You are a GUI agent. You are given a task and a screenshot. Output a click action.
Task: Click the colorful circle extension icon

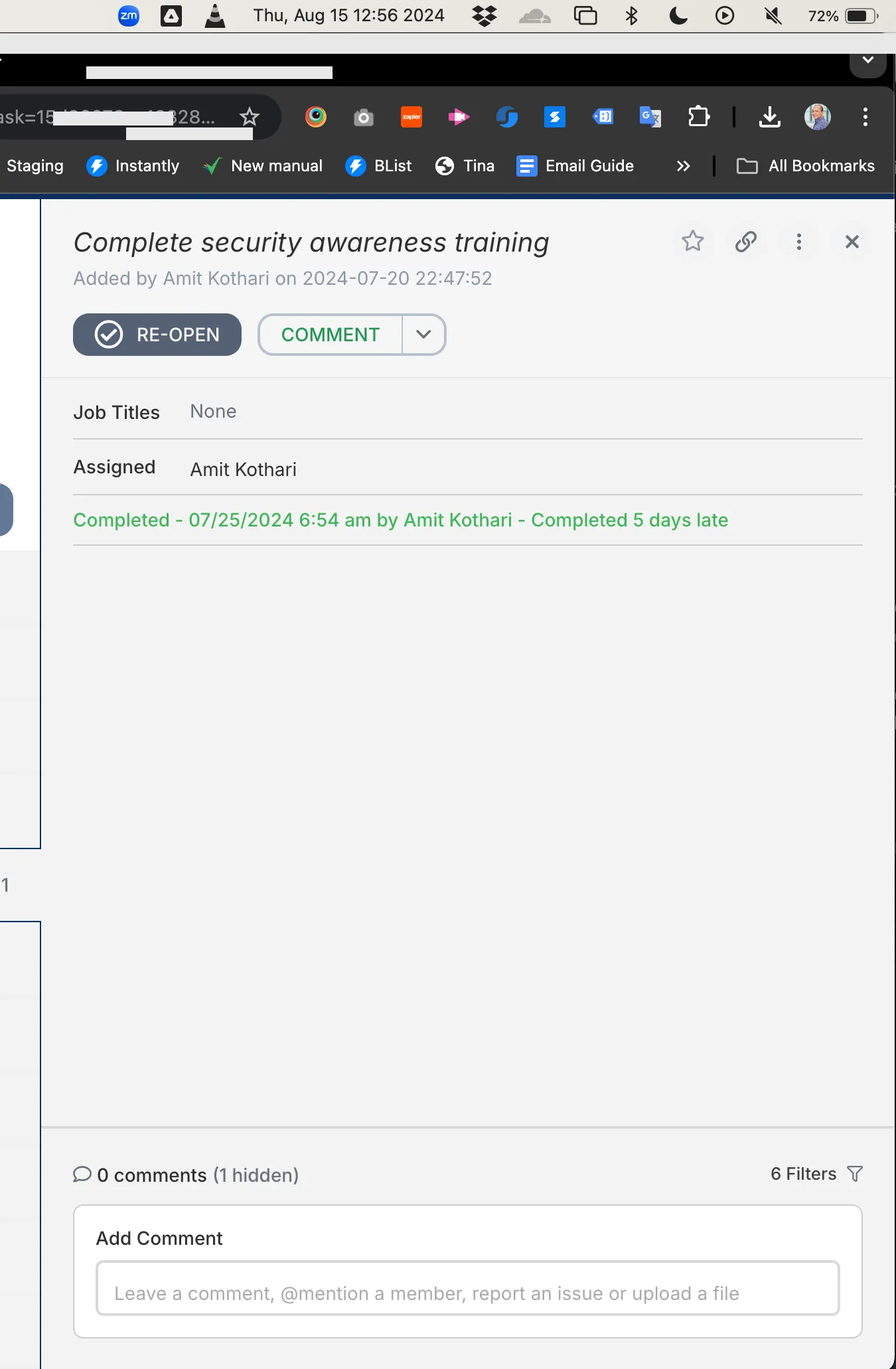coord(316,117)
